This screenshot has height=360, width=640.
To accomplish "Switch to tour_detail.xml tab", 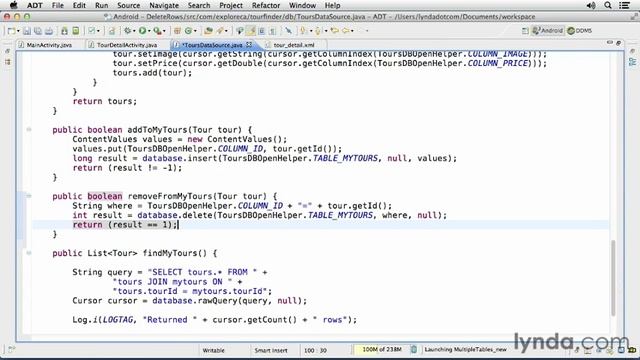I will [x=294, y=45].
